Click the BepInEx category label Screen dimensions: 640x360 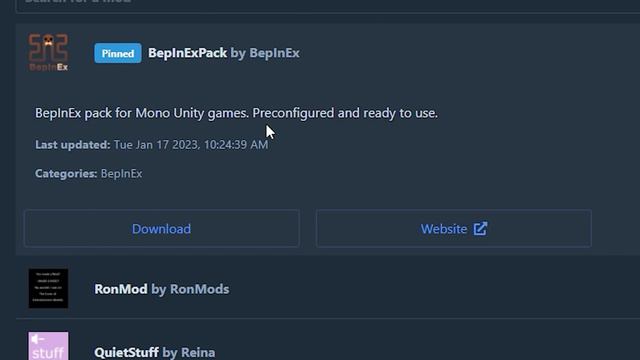coord(122,173)
